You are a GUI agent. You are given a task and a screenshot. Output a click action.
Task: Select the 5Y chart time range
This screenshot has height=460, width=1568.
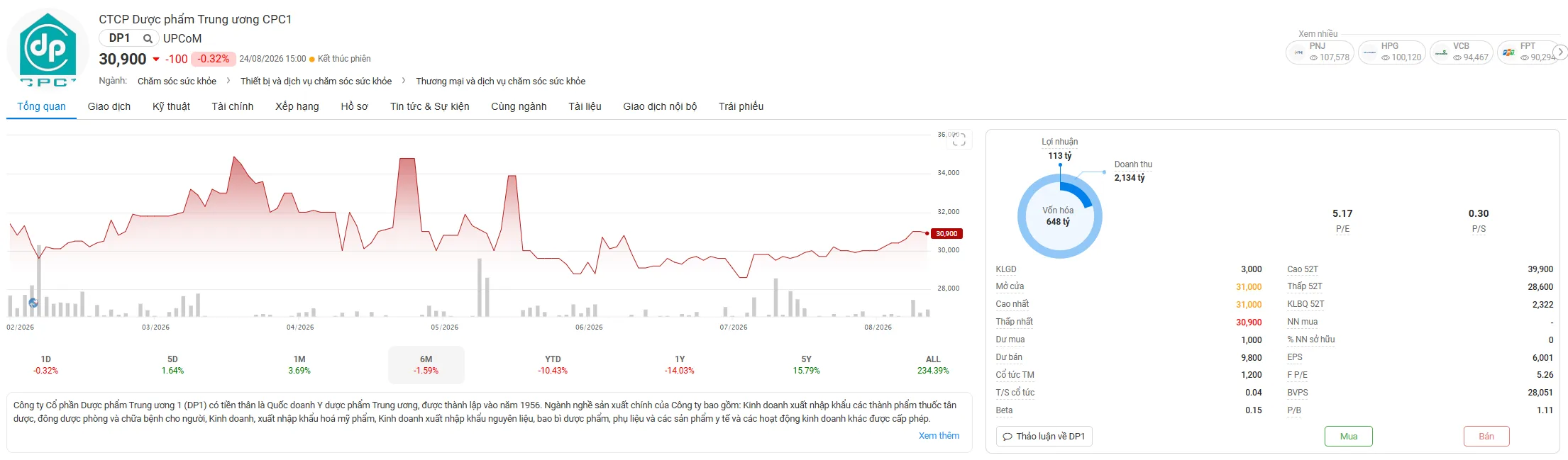pos(806,365)
